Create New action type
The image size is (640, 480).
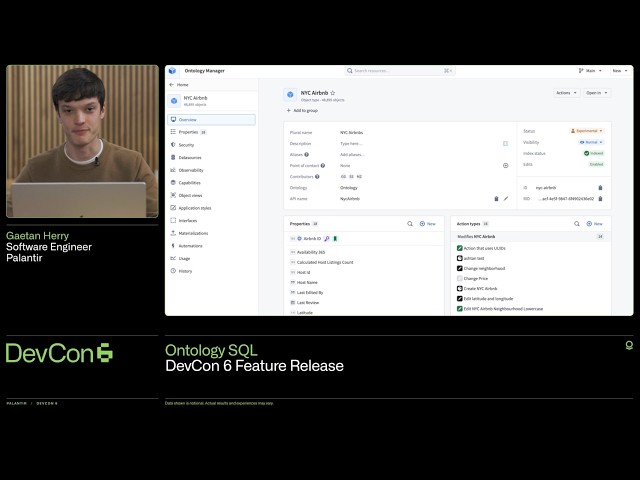(595, 224)
